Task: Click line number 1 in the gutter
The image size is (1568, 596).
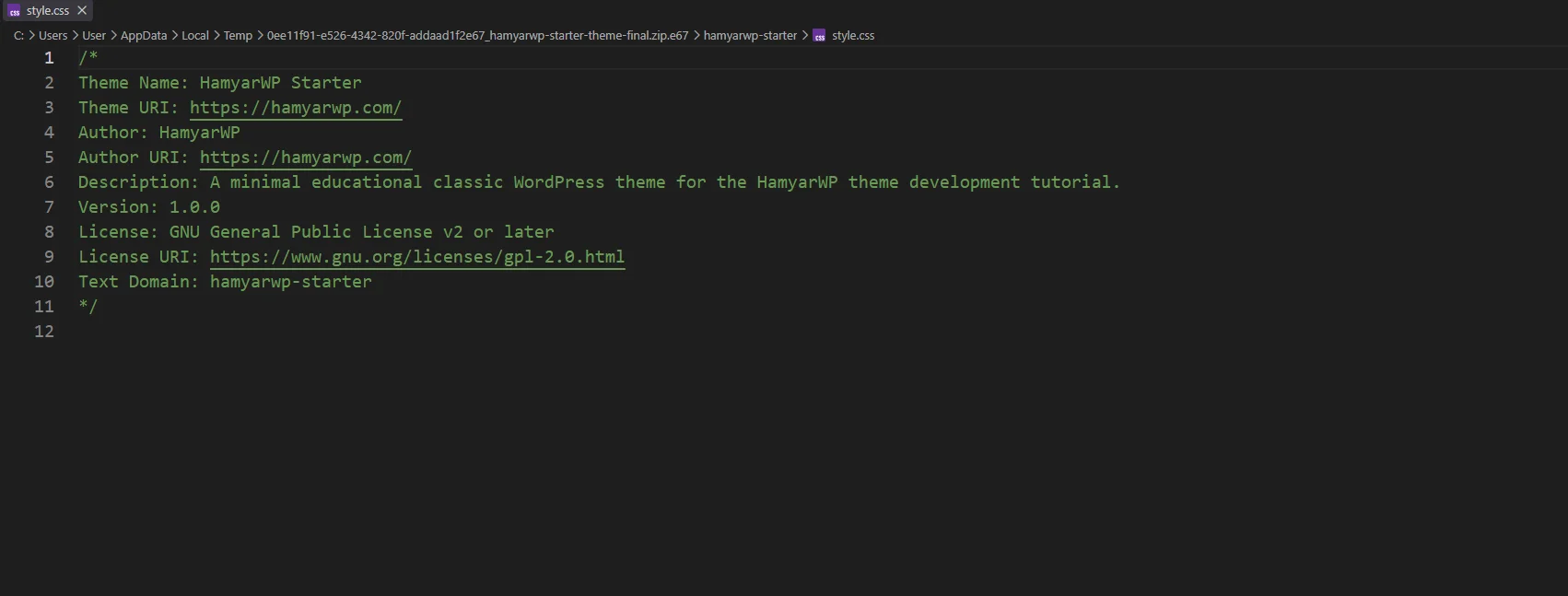Action: 49,58
